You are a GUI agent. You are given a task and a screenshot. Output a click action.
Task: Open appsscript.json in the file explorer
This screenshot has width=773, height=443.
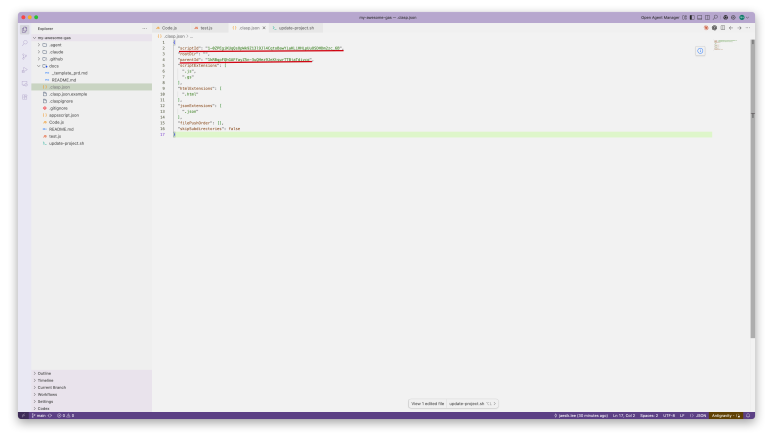(65, 115)
